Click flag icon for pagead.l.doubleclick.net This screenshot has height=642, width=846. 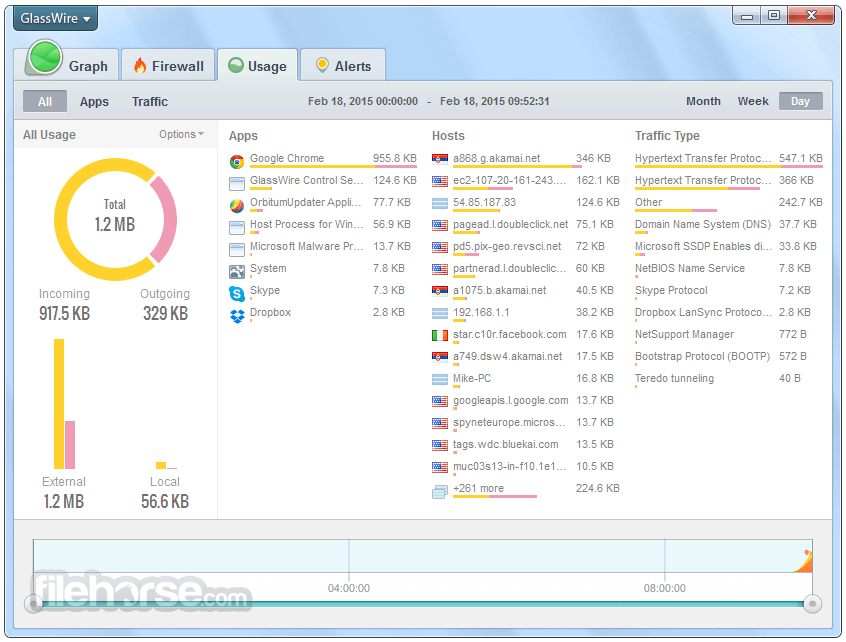click(x=440, y=225)
